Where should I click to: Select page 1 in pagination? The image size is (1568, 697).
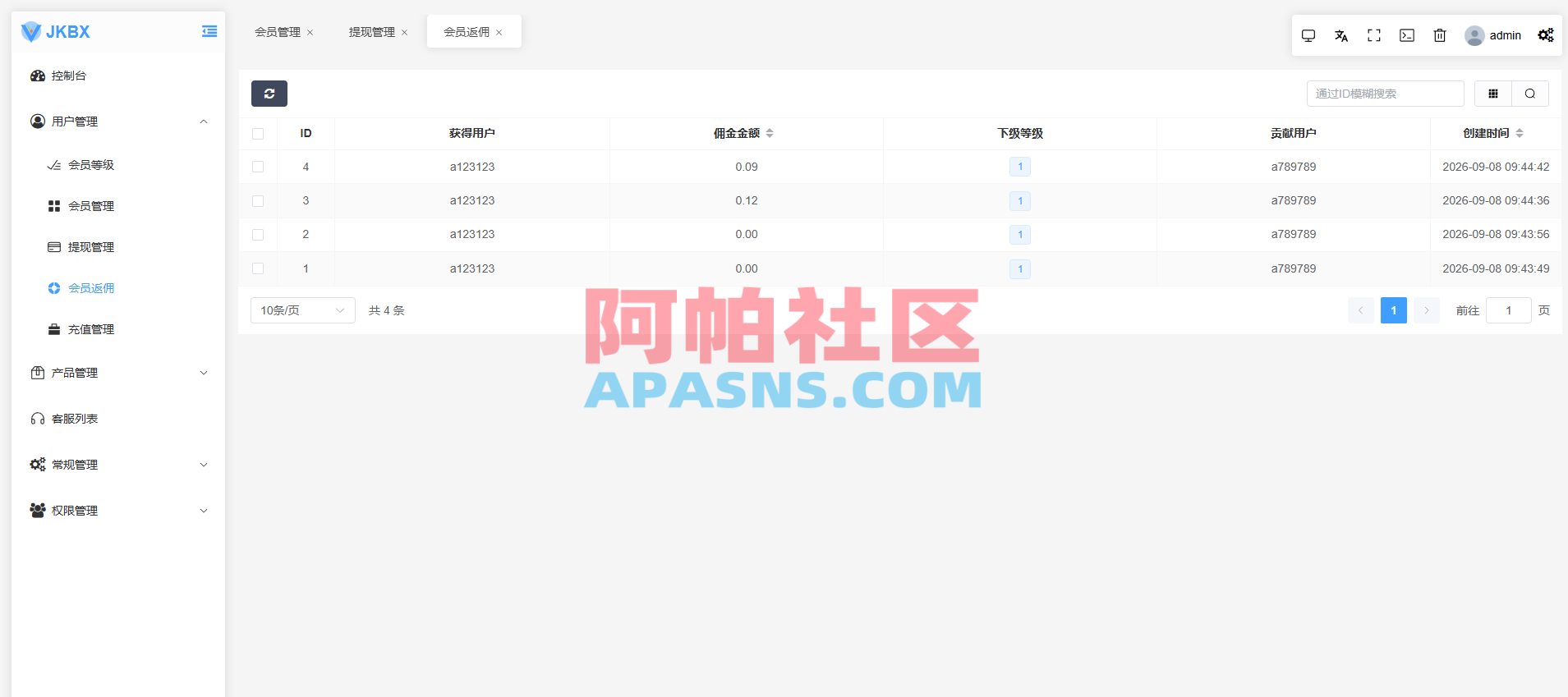(x=1394, y=310)
